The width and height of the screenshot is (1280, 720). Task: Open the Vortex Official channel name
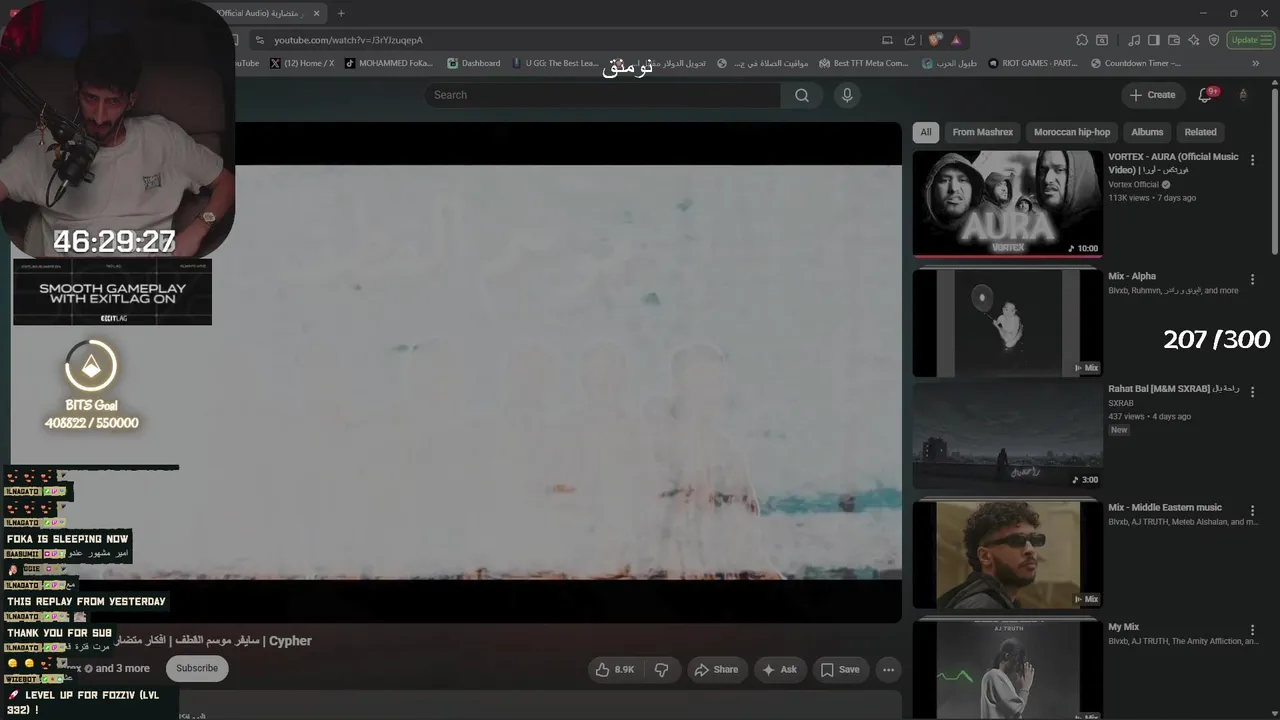(x=1133, y=185)
